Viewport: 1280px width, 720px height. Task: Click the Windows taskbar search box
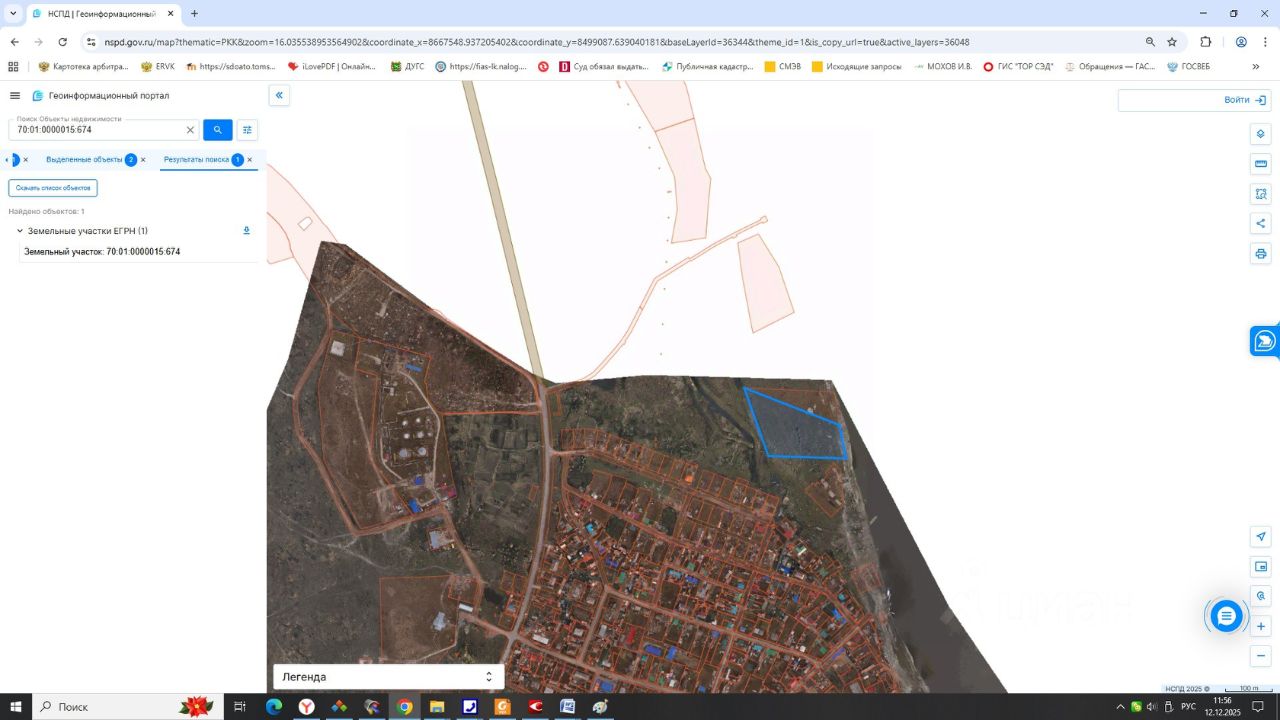tap(127, 706)
